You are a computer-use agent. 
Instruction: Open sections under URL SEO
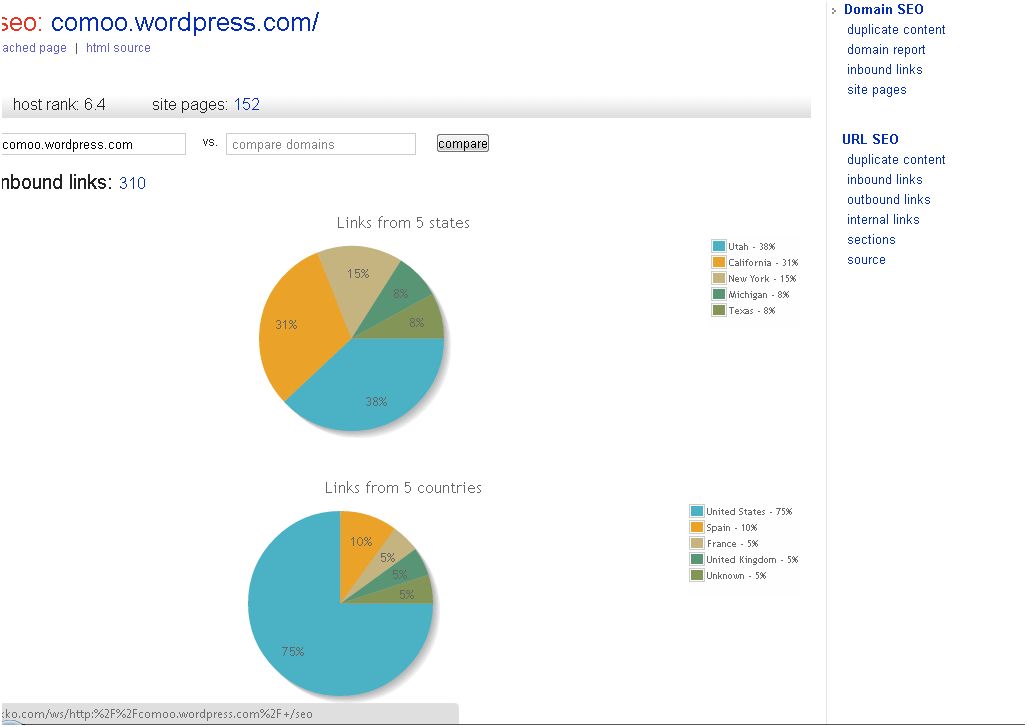[871, 240]
